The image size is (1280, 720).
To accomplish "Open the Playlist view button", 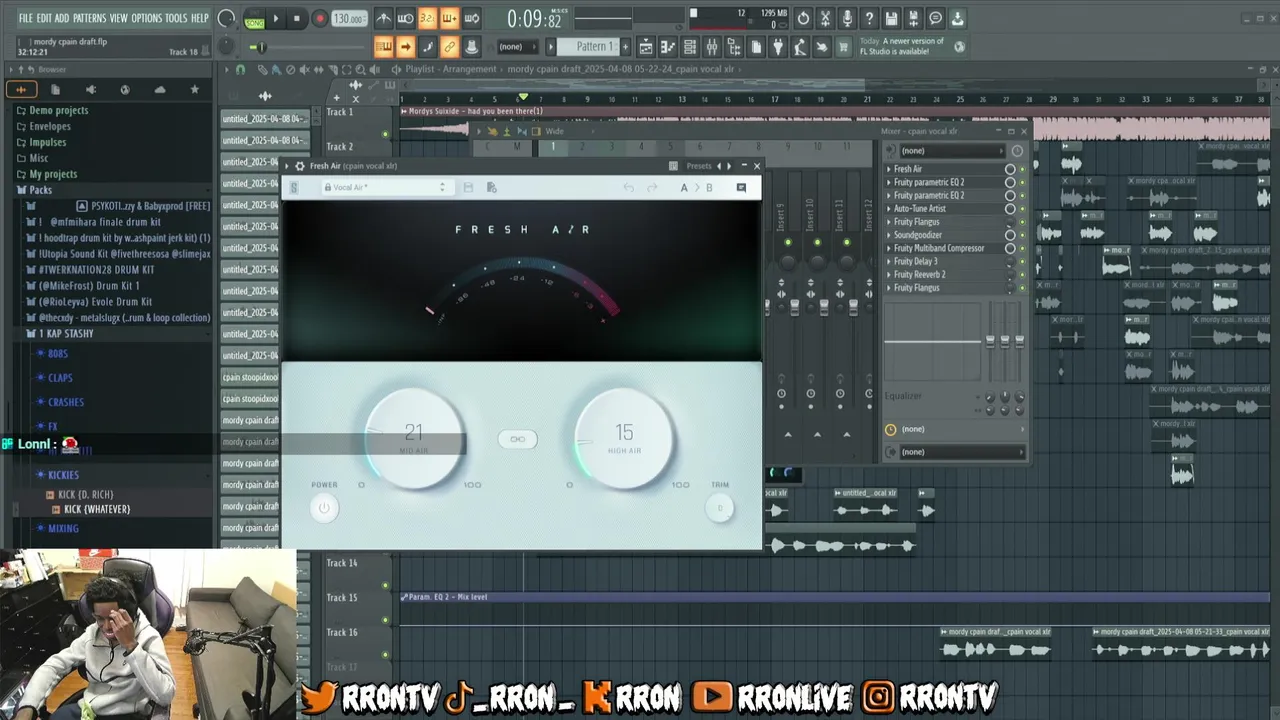I will (x=646, y=47).
